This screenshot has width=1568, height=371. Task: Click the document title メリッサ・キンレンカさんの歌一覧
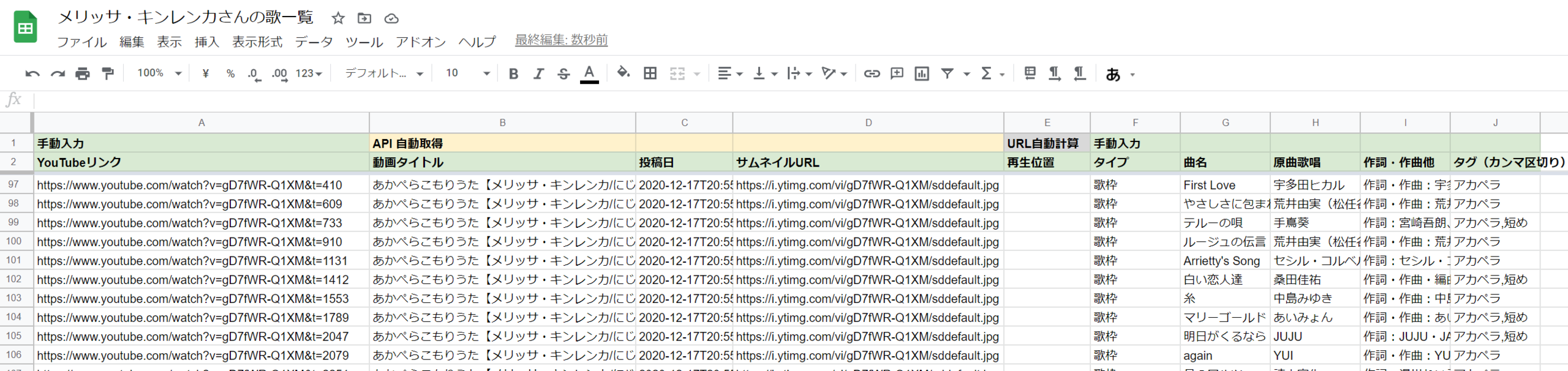[x=186, y=17]
